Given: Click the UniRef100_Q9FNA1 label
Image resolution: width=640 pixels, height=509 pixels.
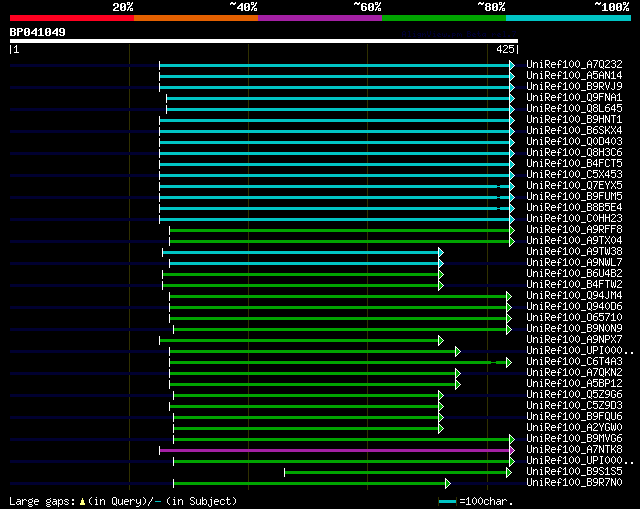Looking at the screenshot, I should pyautogui.click(x=574, y=98).
